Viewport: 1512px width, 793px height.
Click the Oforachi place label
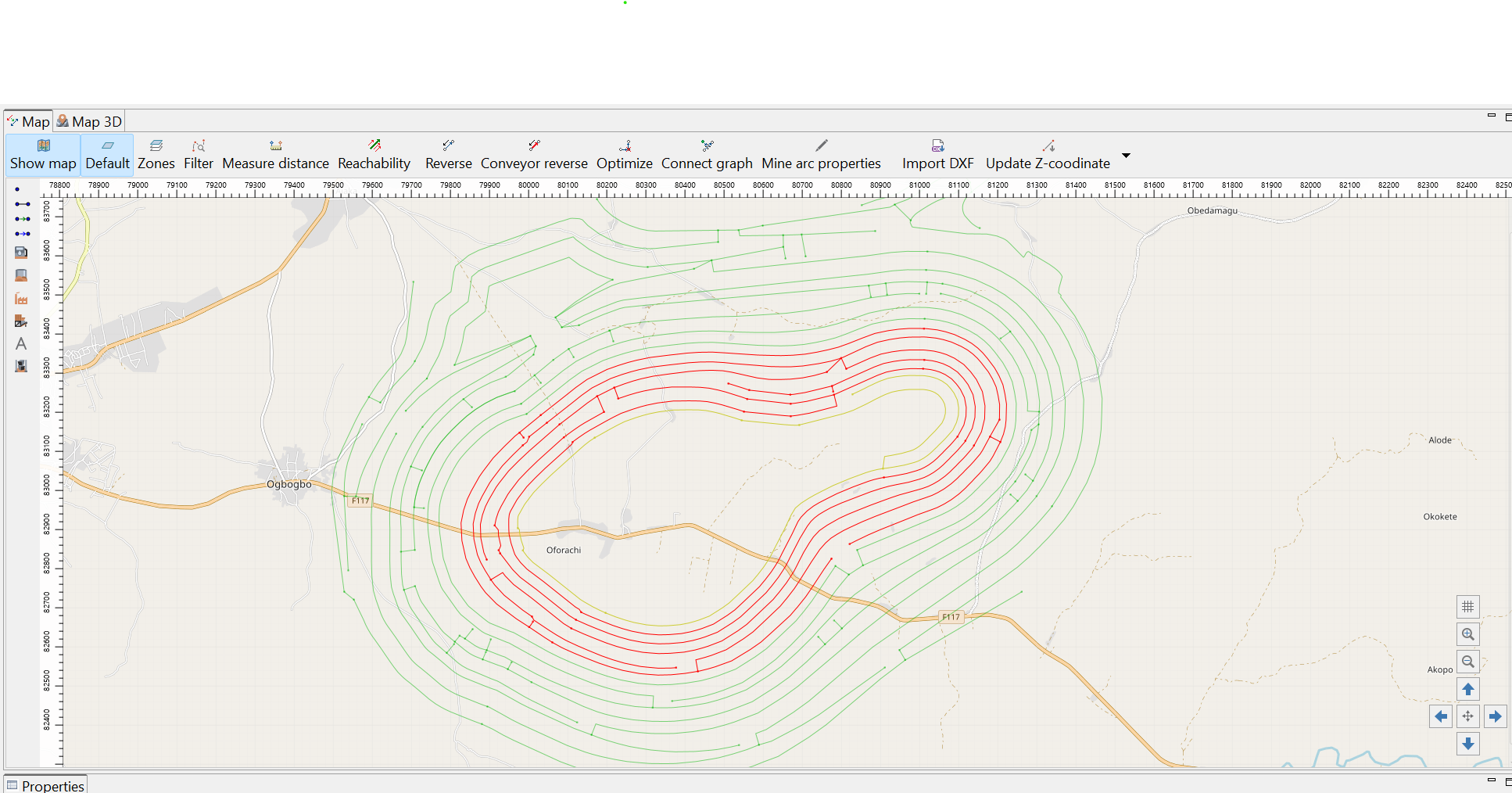point(563,550)
